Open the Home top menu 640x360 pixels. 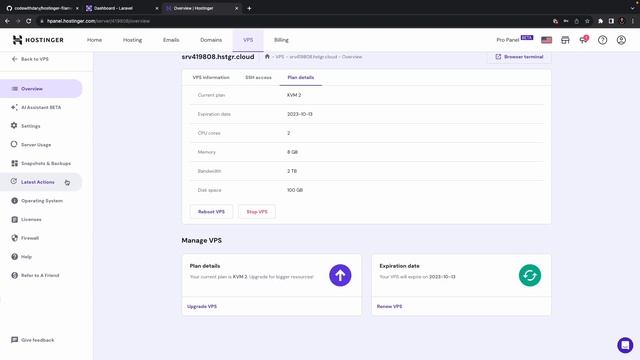point(94,40)
